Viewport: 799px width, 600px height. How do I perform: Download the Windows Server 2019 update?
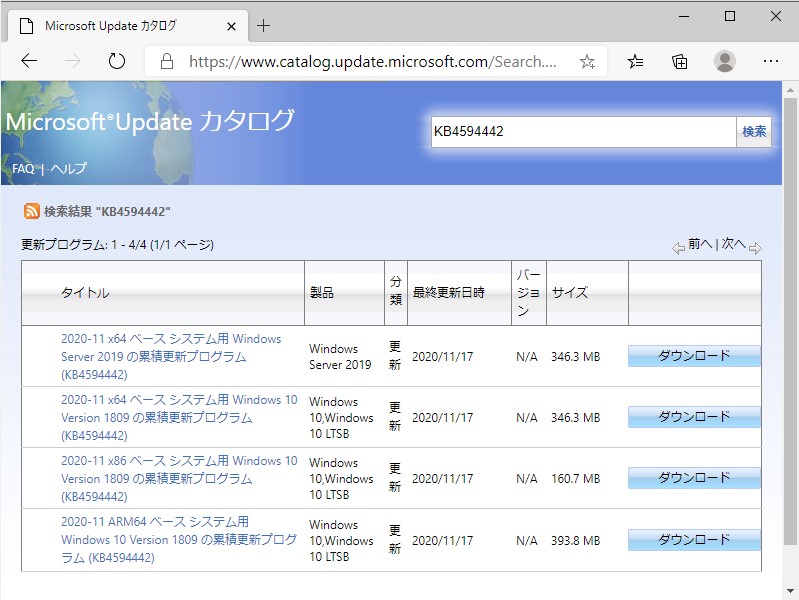[x=694, y=356]
